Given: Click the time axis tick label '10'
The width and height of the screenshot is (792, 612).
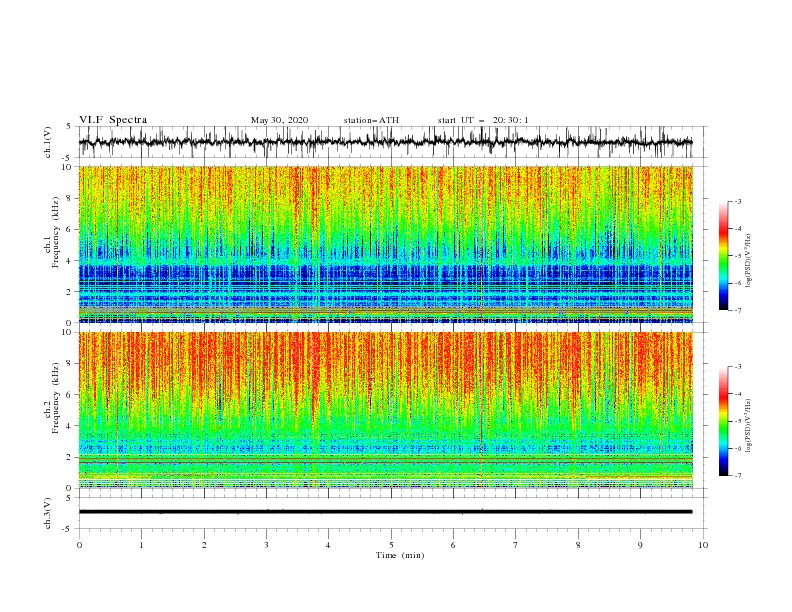Looking at the screenshot, I should 703,545.
